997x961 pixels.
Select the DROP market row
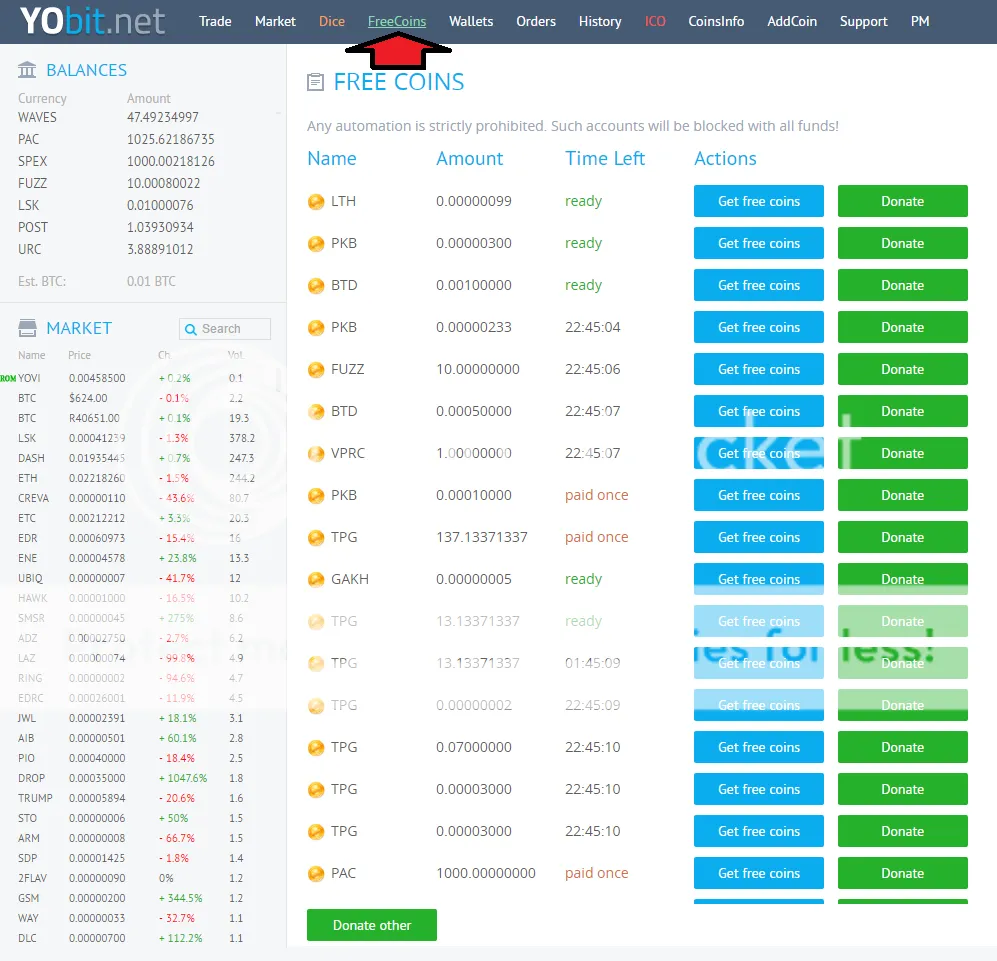pyautogui.click(x=136, y=778)
